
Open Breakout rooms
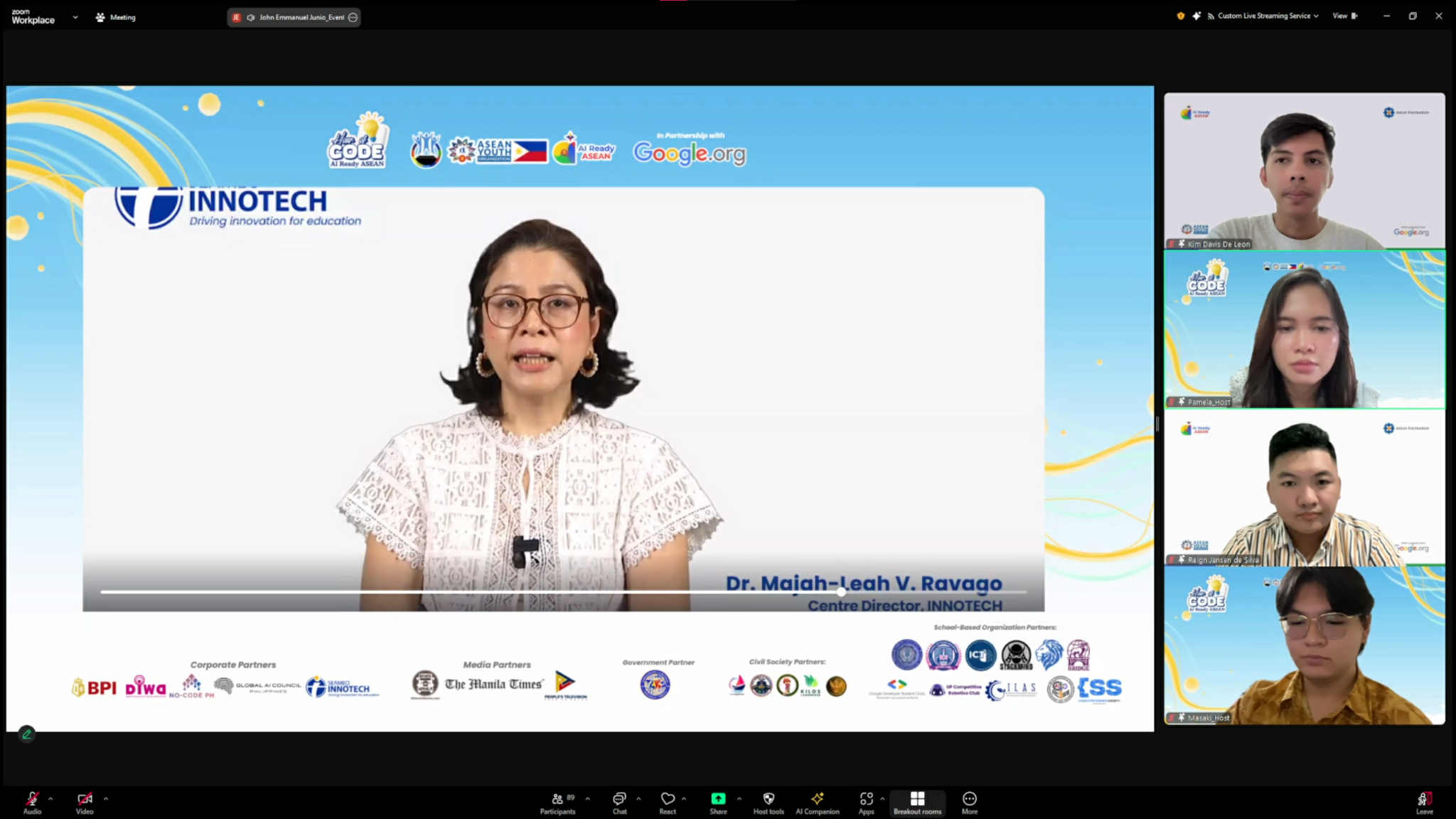coord(917,802)
